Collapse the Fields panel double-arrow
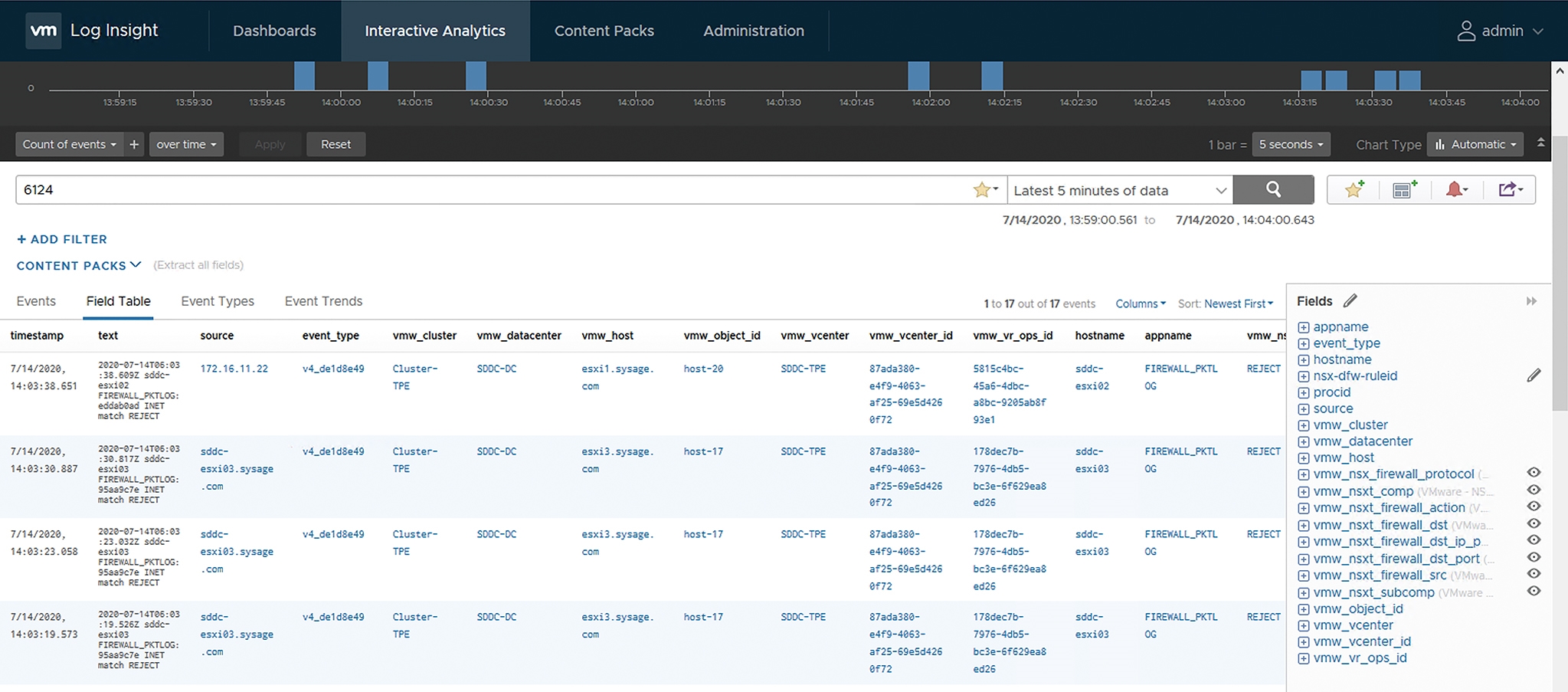1568x692 pixels. (1531, 301)
